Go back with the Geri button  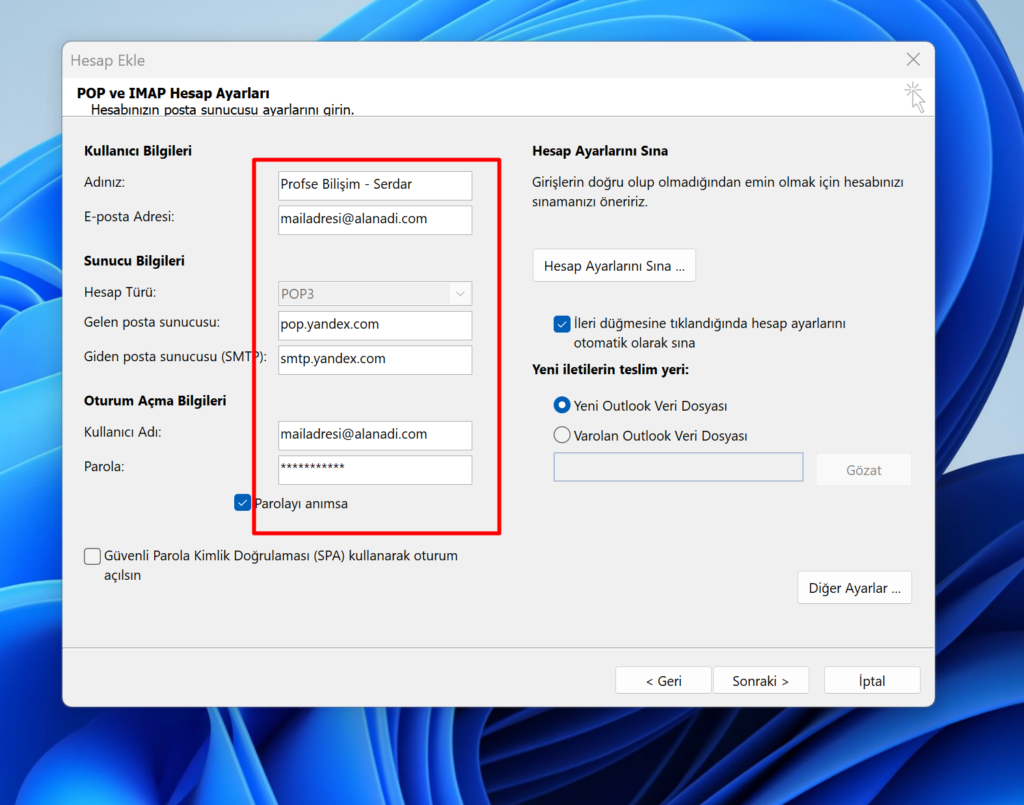pos(663,681)
